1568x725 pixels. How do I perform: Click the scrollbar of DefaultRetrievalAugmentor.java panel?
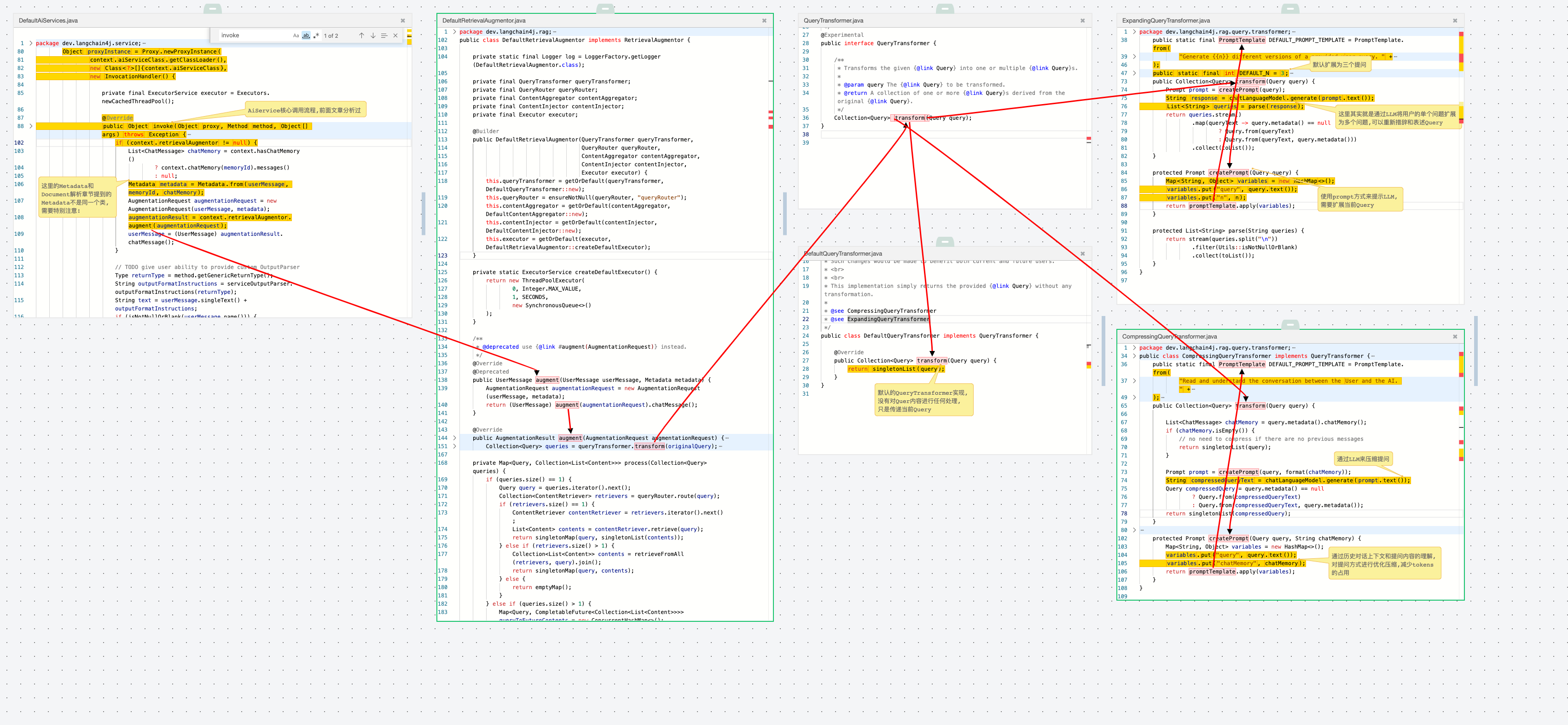coord(785,214)
